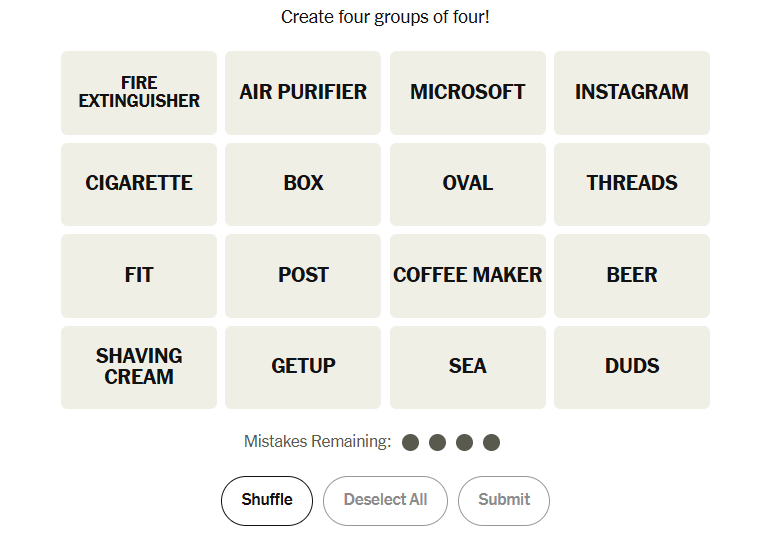This screenshot has height=540, width=769.
Task: Toggle the MICROSOFT word tile
Action: pyautogui.click(x=468, y=93)
